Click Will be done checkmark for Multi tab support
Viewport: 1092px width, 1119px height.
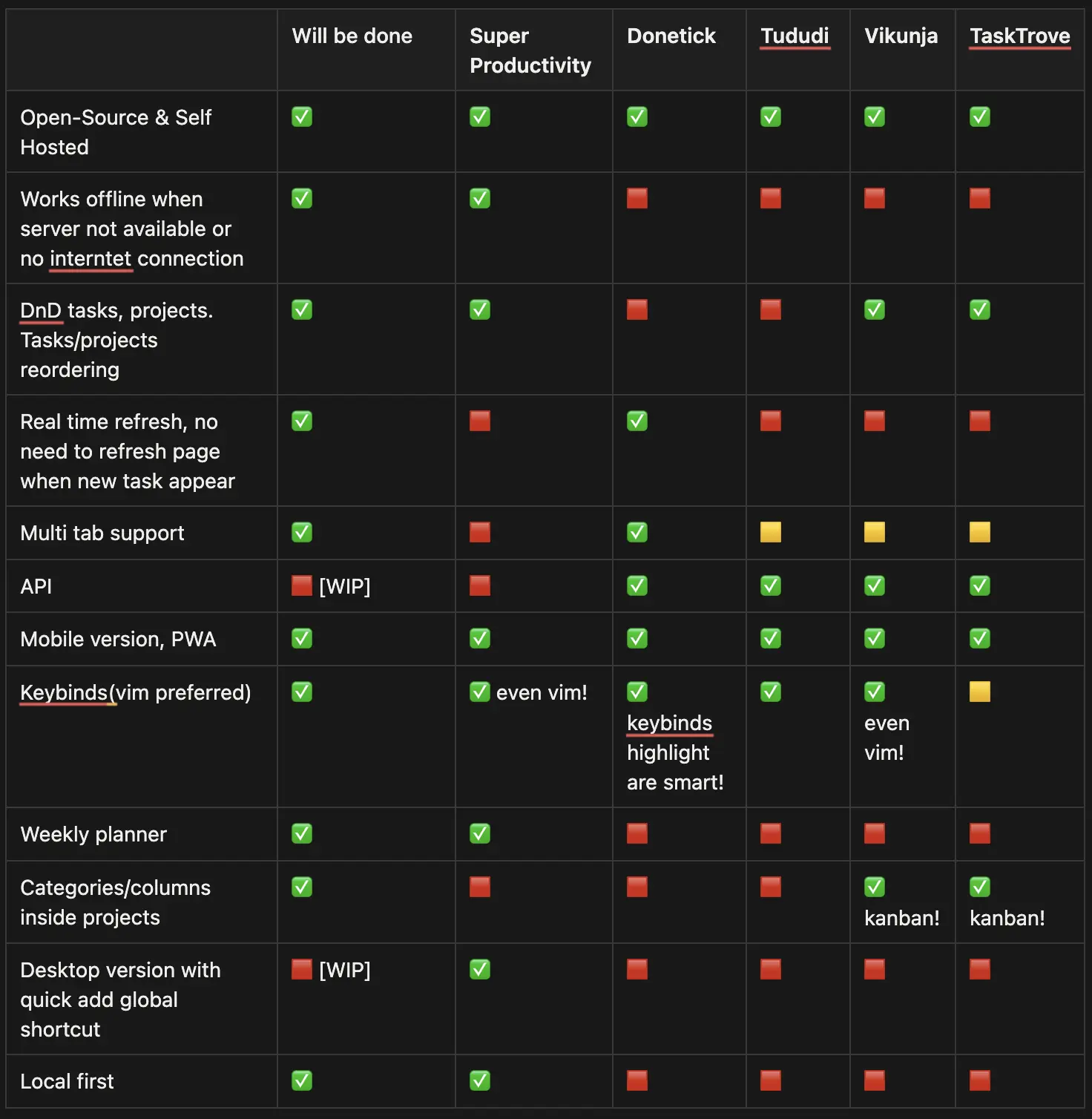click(302, 532)
